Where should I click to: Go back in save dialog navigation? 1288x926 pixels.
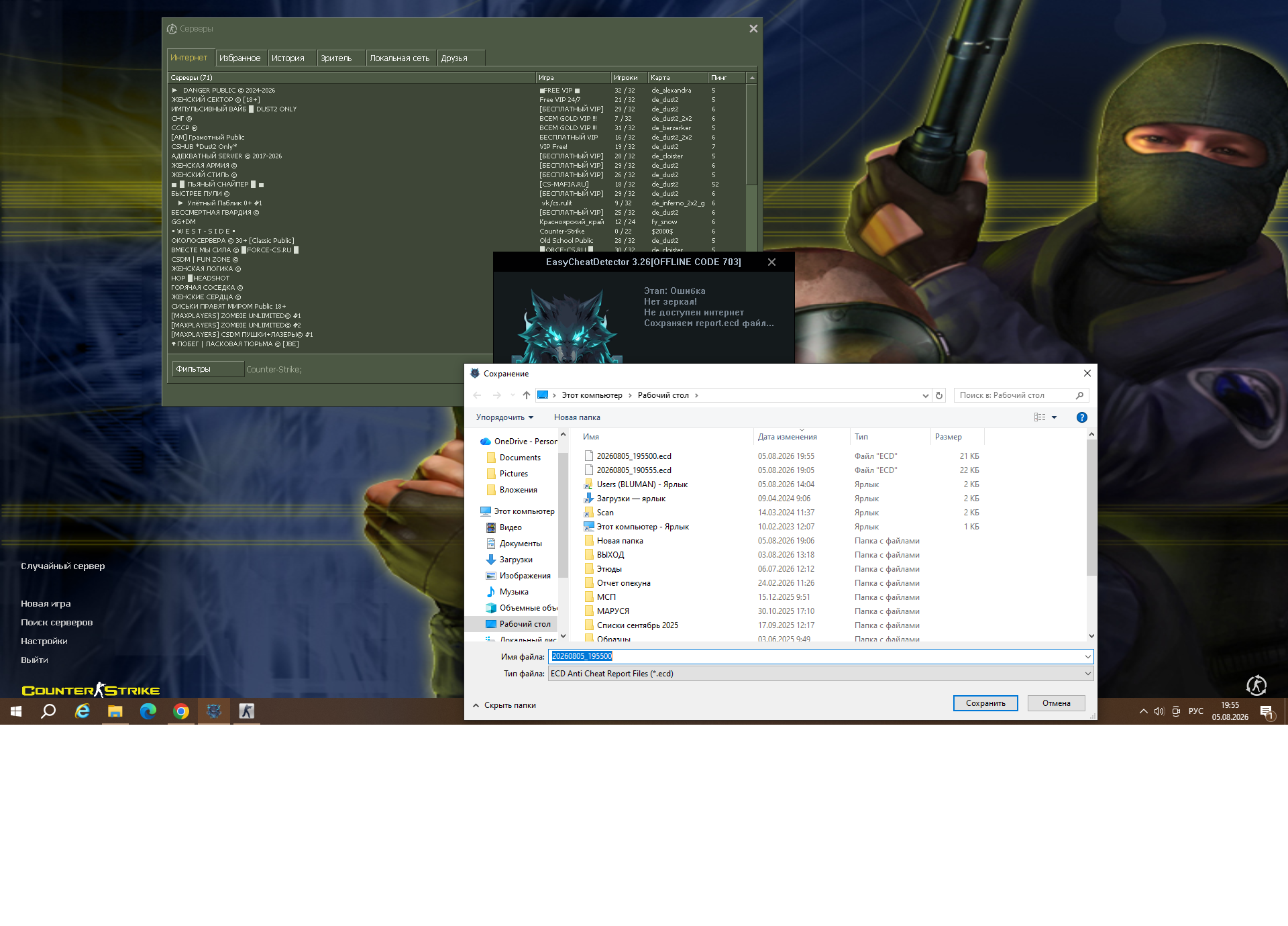(478, 395)
